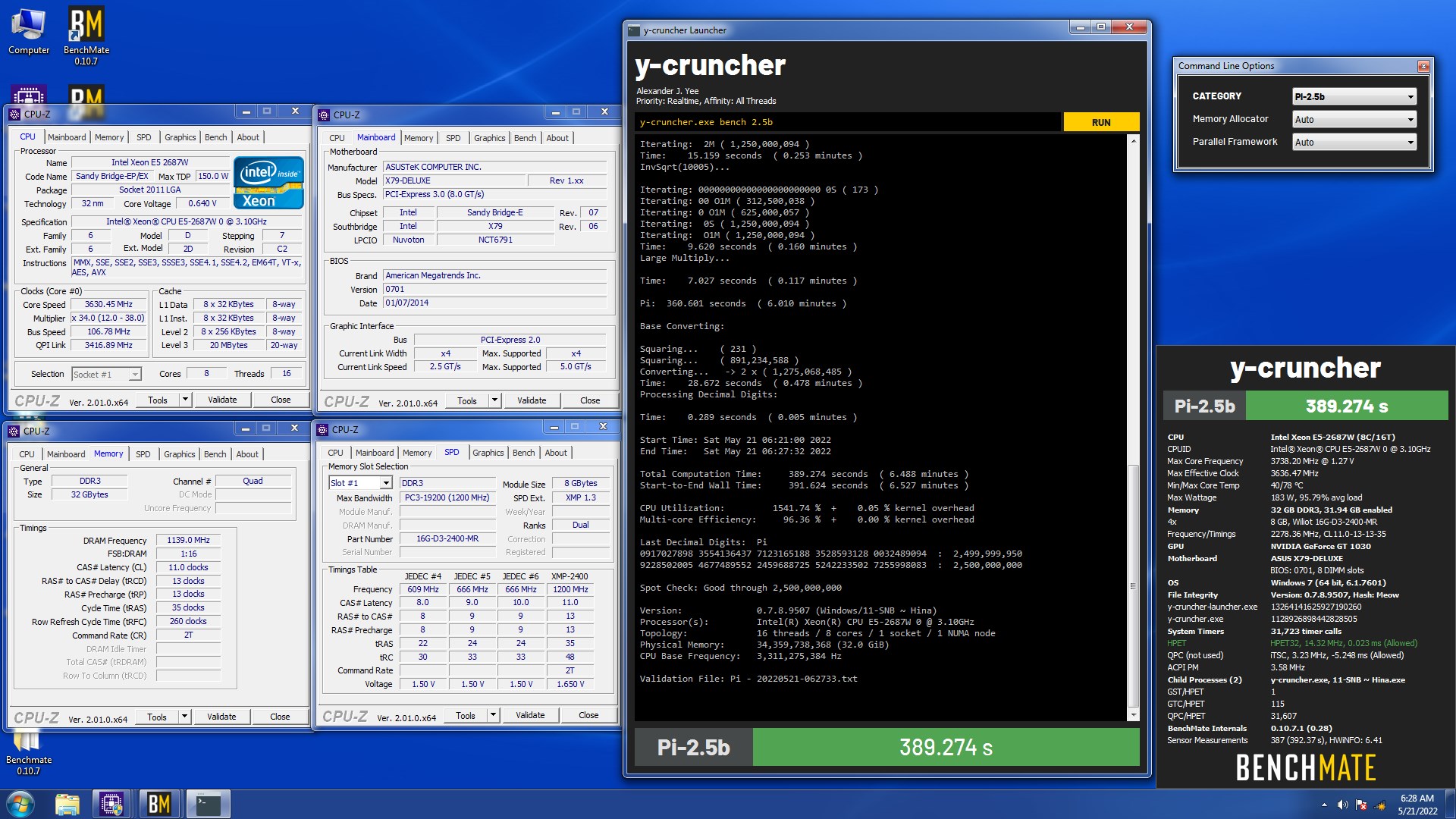1456x819 pixels.
Task: Click the y-cruncher output scrollbar up arrow
Action: coord(1134,142)
